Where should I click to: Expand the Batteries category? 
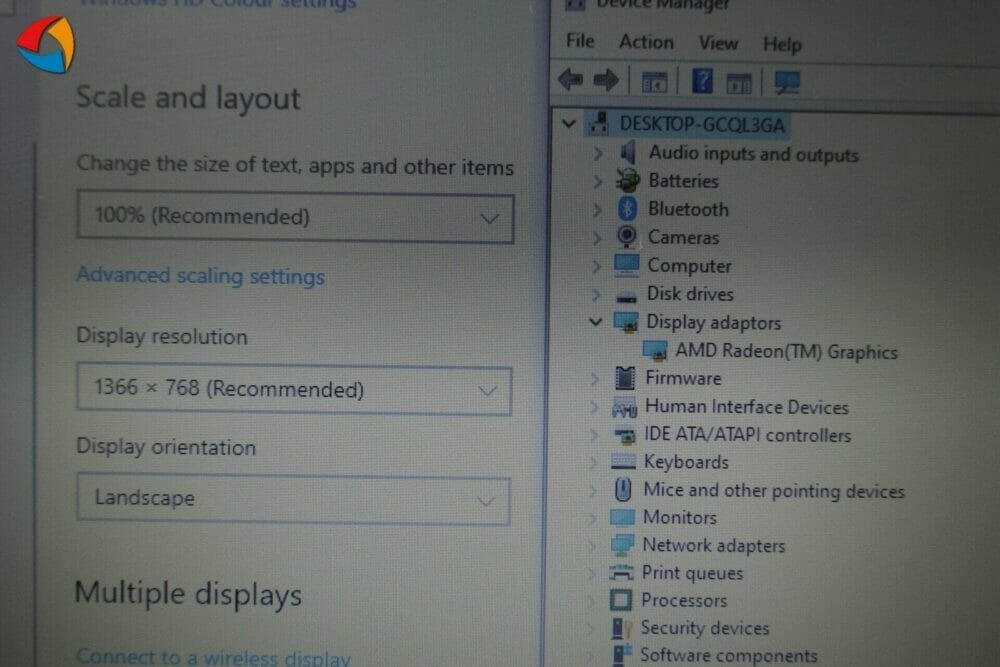pos(597,182)
